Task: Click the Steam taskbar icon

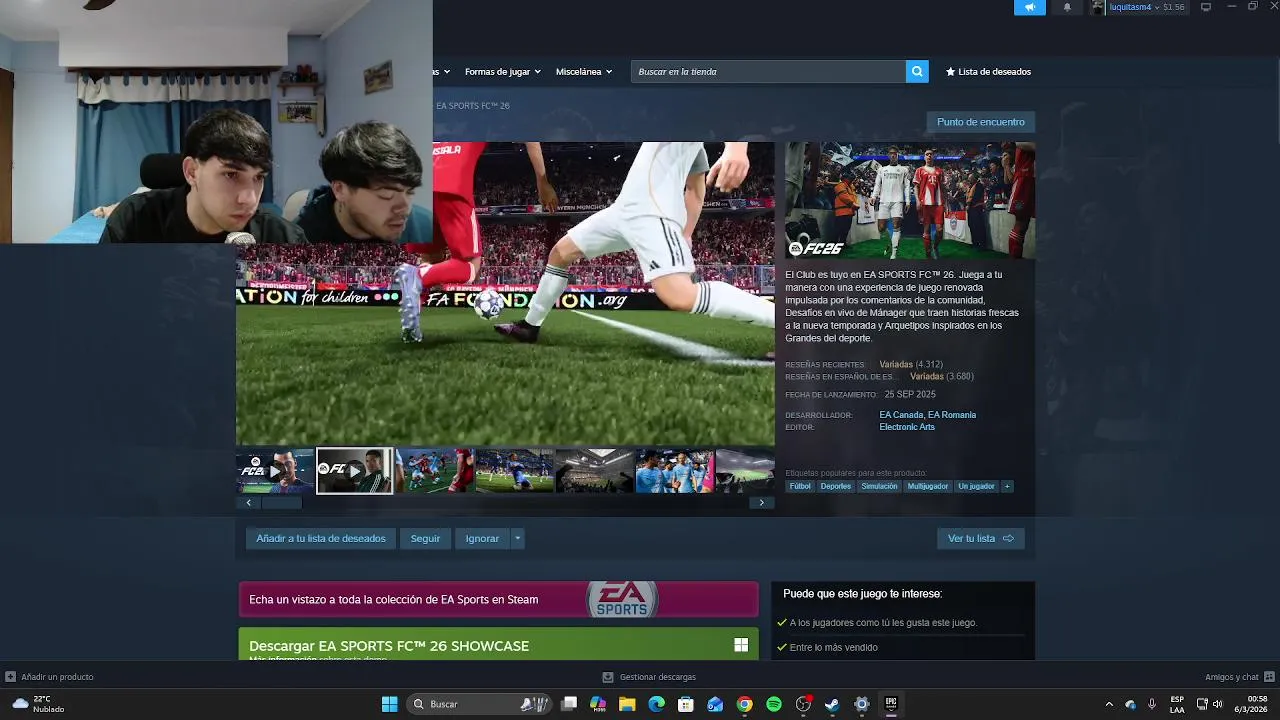Action: [x=832, y=704]
